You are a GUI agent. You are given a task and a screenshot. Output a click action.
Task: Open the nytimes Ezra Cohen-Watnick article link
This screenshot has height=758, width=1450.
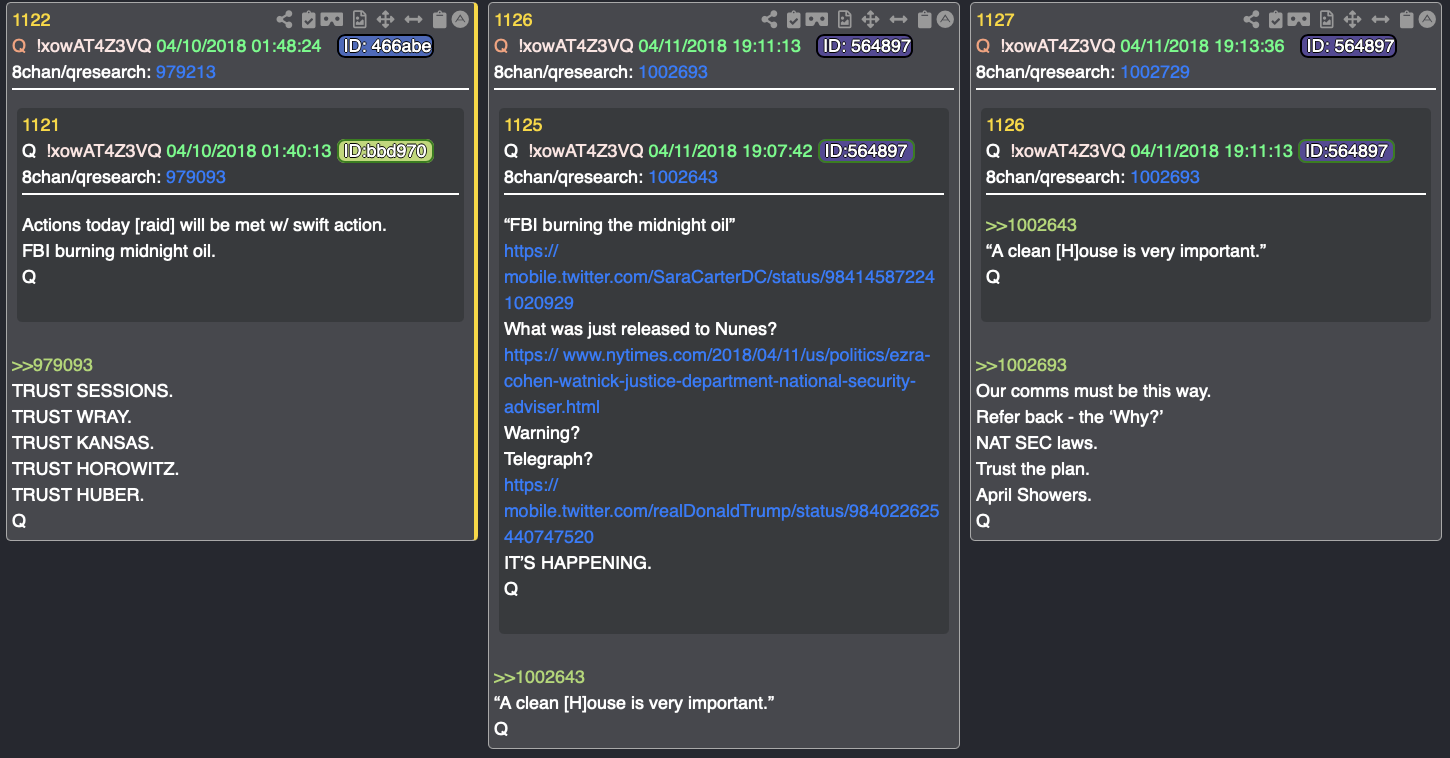pyautogui.click(x=717, y=381)
